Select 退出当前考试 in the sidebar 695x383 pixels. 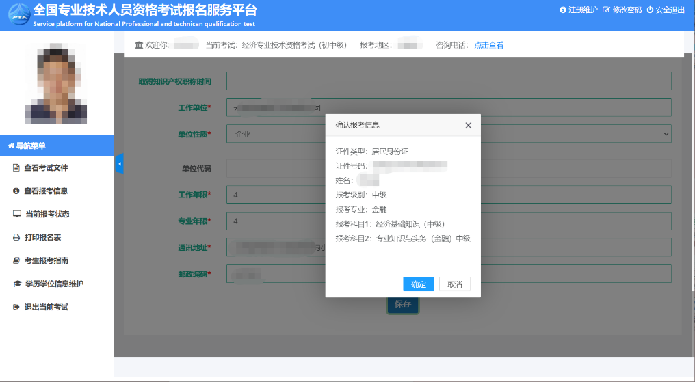46,307
